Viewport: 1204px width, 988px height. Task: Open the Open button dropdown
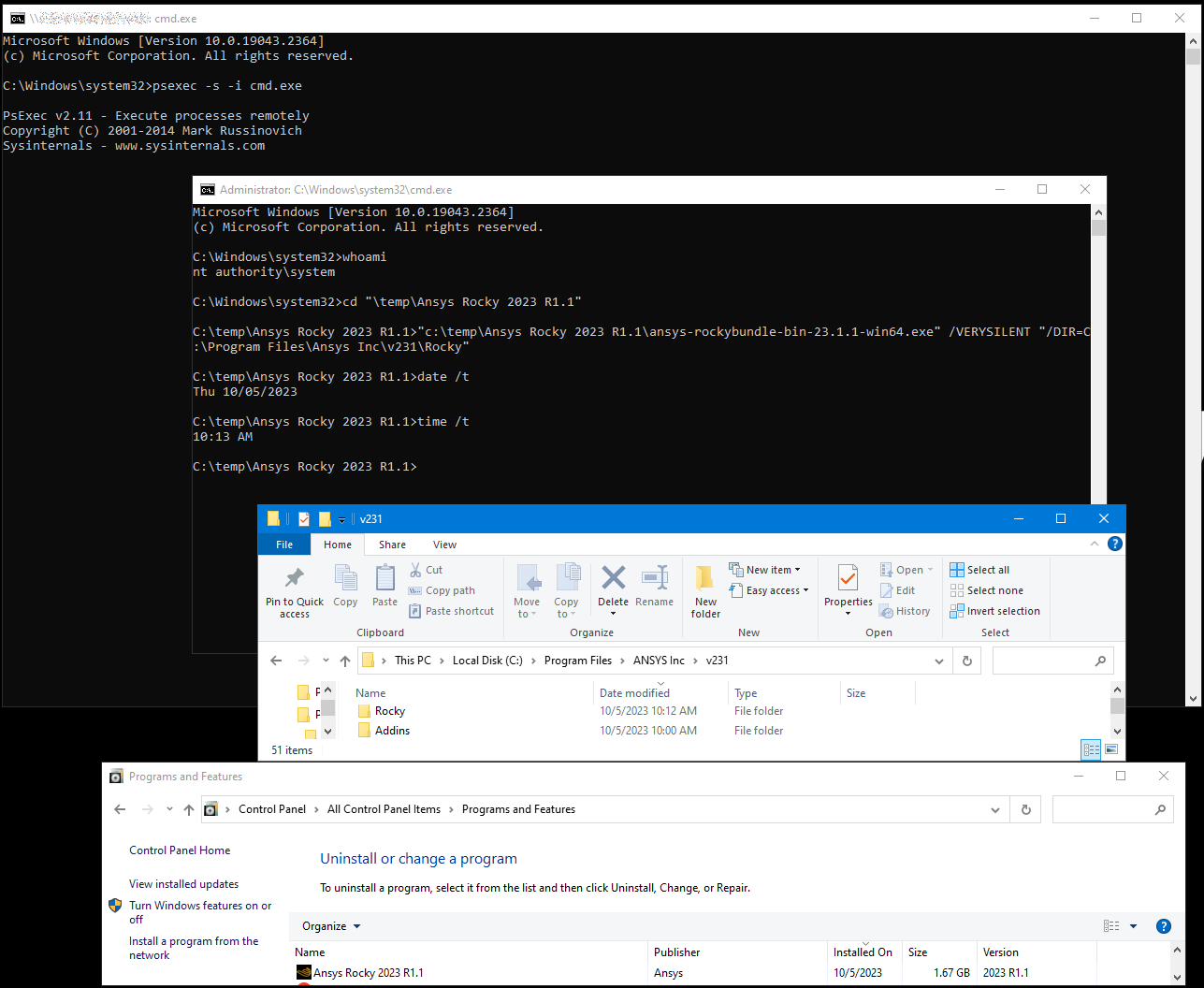906,570
